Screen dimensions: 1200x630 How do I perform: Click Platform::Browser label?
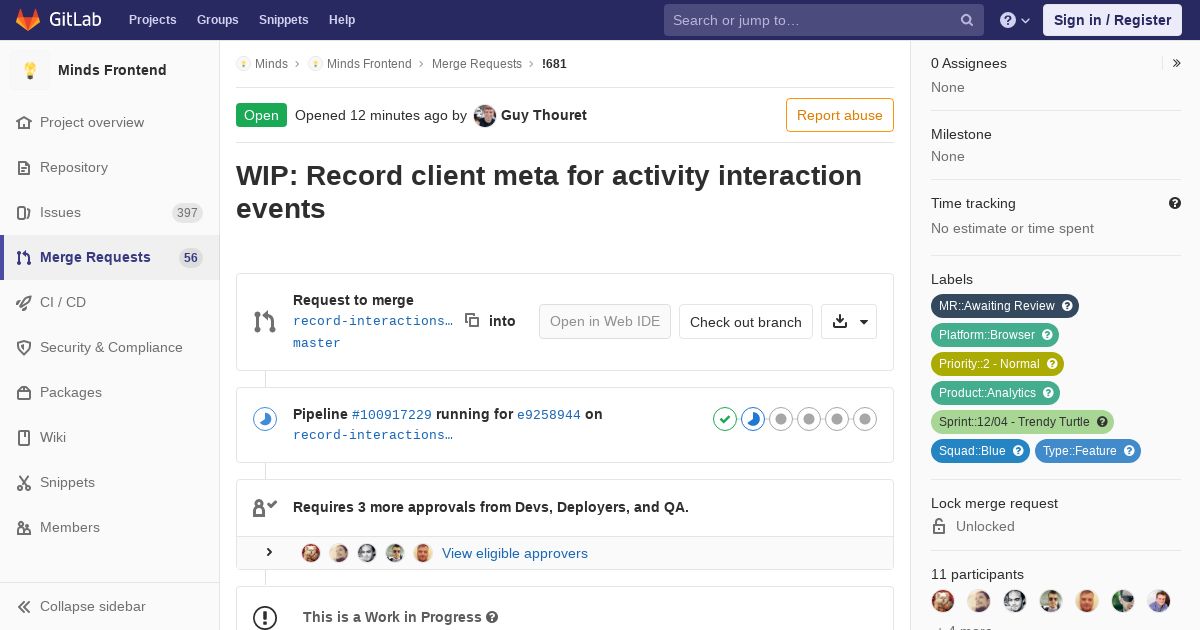(995, 335)
